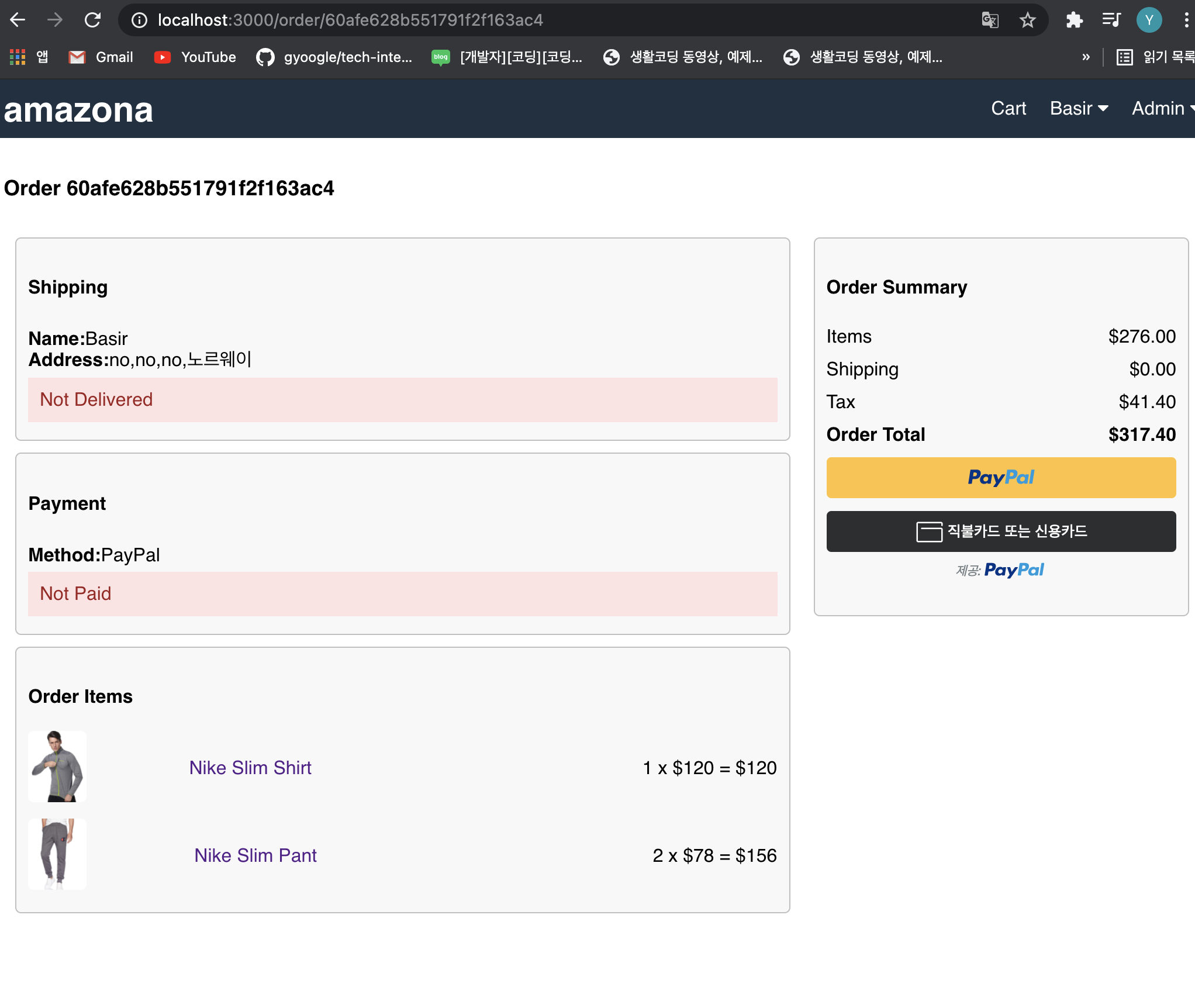
Task: Reload the page with refresh icon
Action: click(x=92, y=20)
